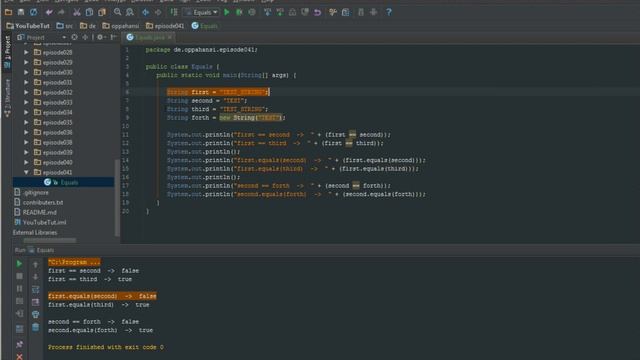Select Equals class in the breadcrumb bar

(204, 26)
